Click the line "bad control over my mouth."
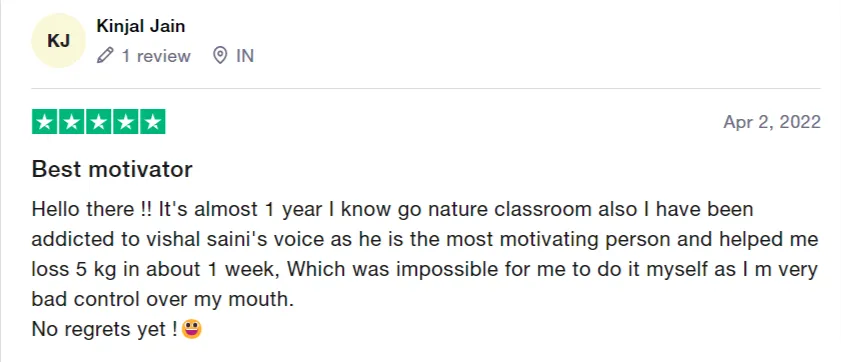Image resolution: width=841 pixels, height=362 pixels. [163, 299]
